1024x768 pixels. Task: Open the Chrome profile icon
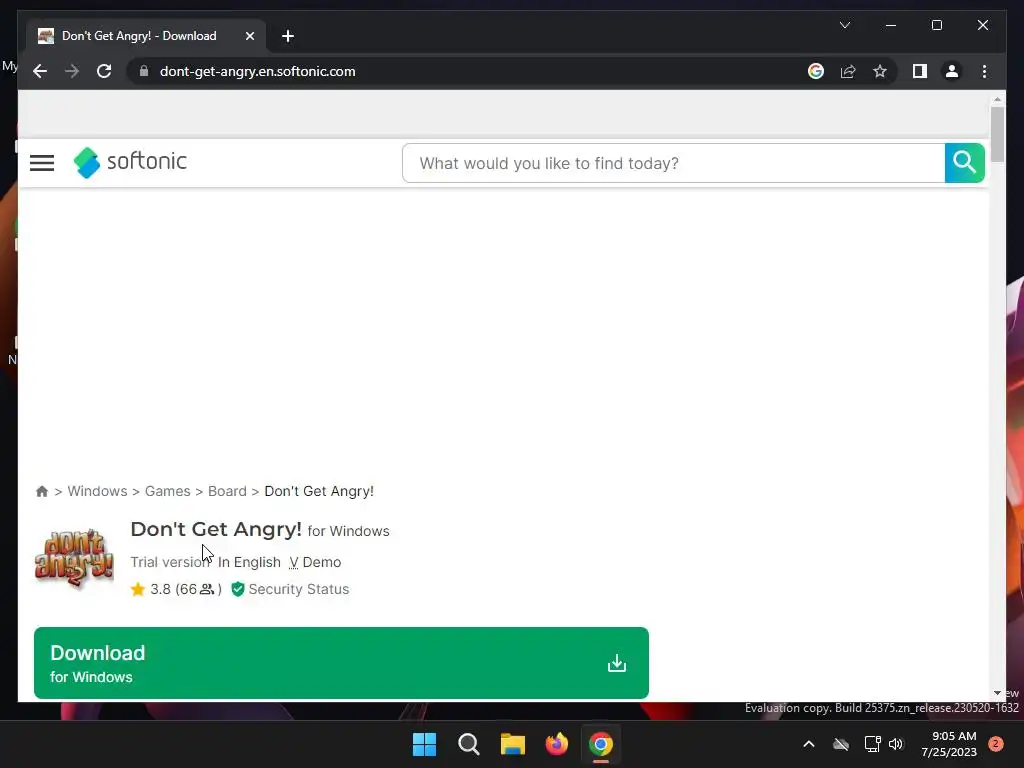952,71
